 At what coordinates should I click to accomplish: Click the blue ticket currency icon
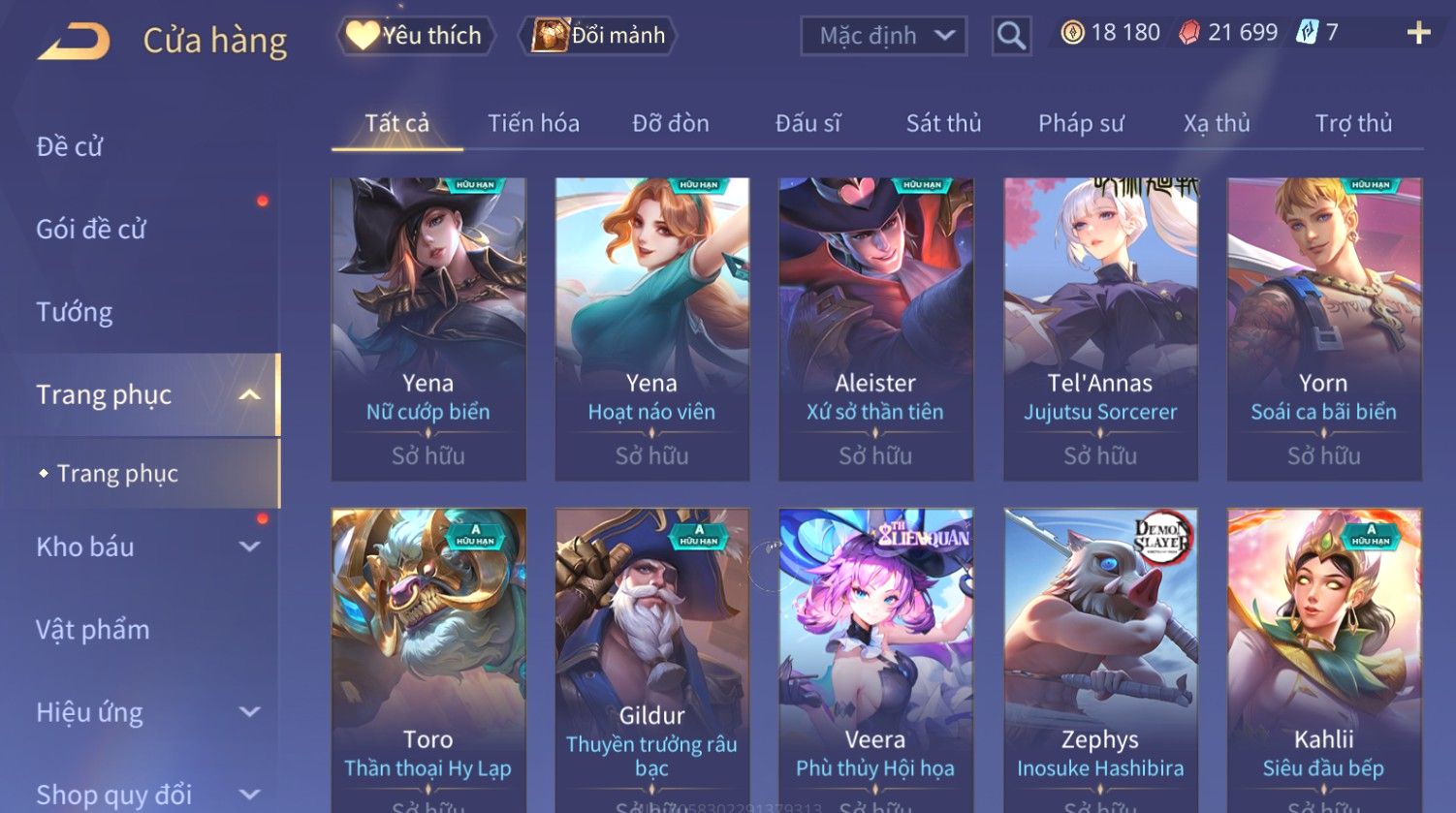point(1307,33)
